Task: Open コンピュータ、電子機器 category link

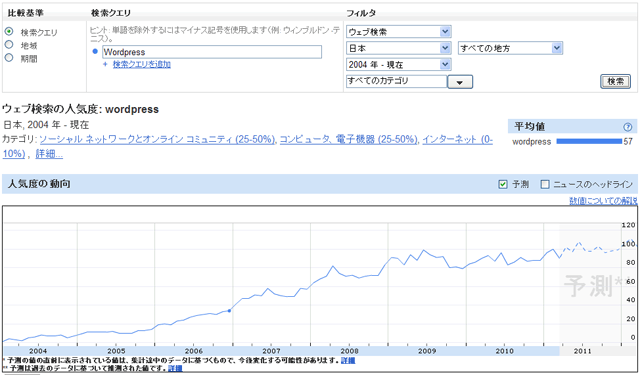Action: 349,140
